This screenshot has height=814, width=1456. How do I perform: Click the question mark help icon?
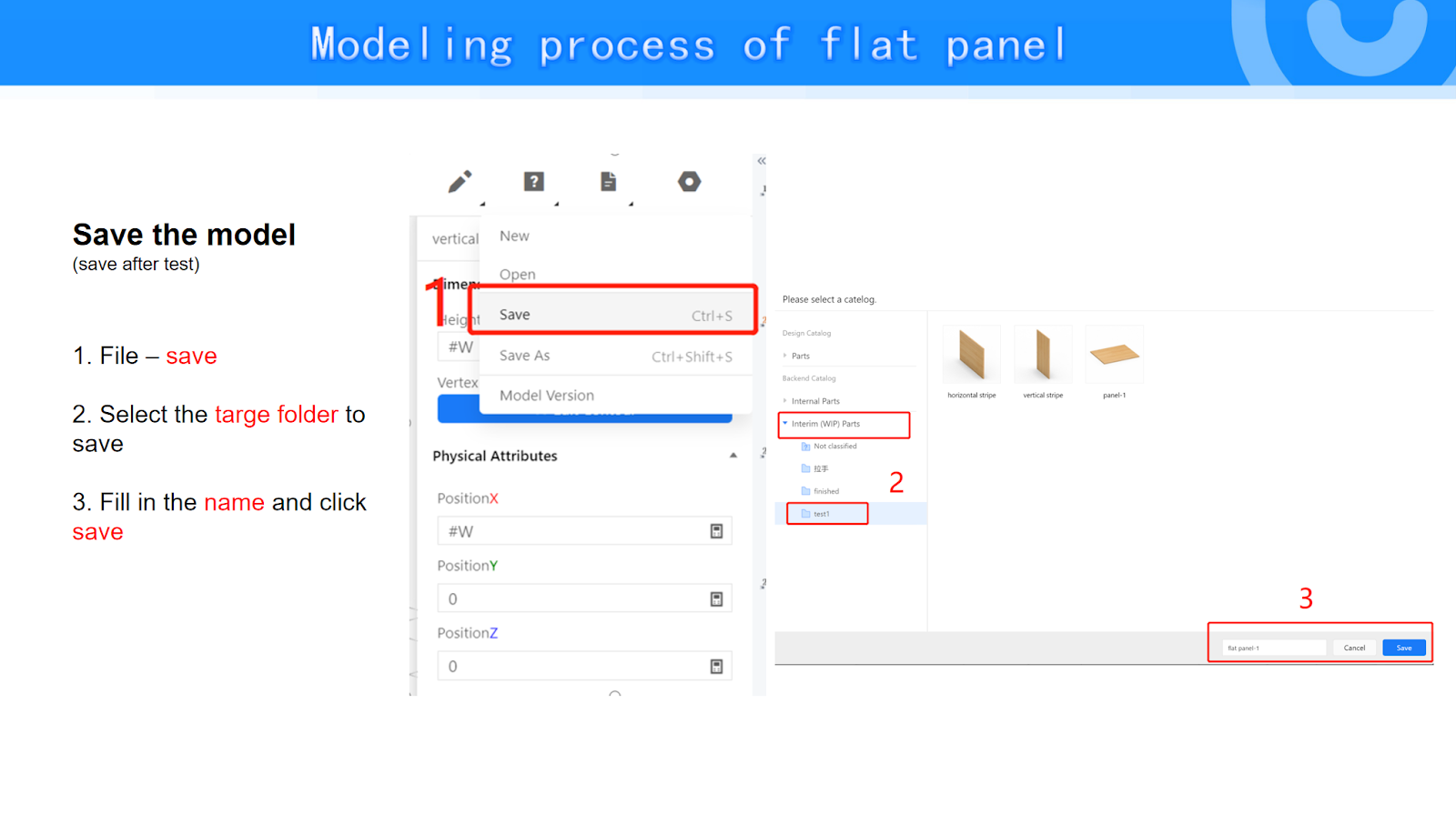coord(534,182)
